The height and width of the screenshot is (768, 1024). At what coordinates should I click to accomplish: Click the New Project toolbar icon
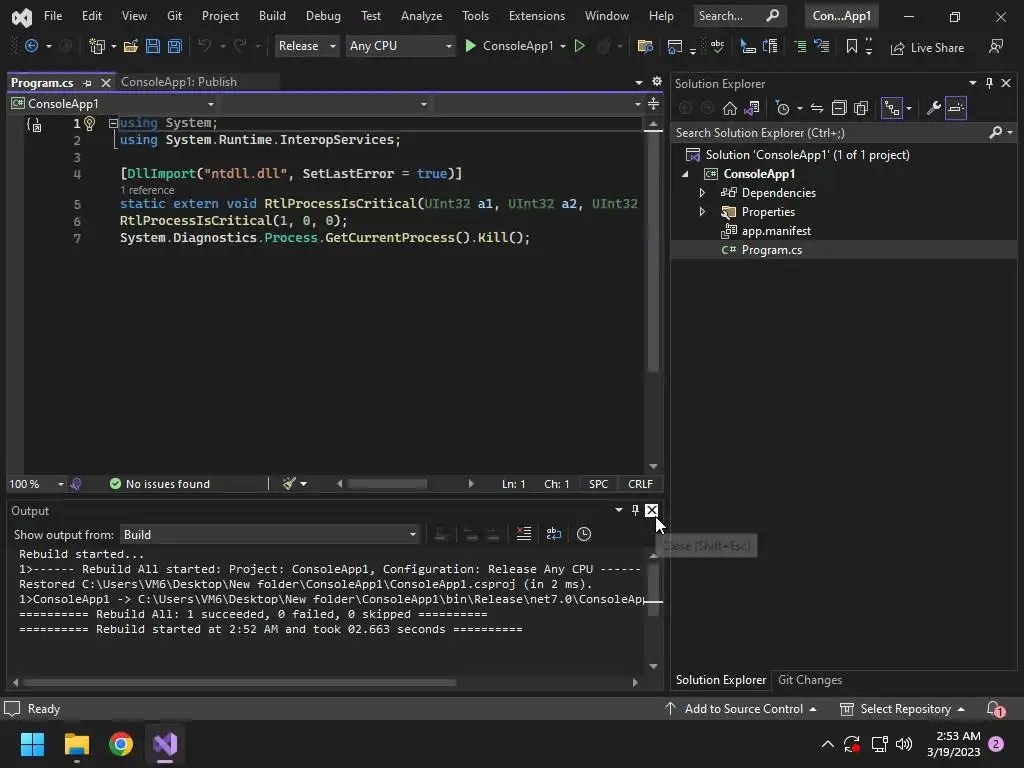[x=97, y=46]
